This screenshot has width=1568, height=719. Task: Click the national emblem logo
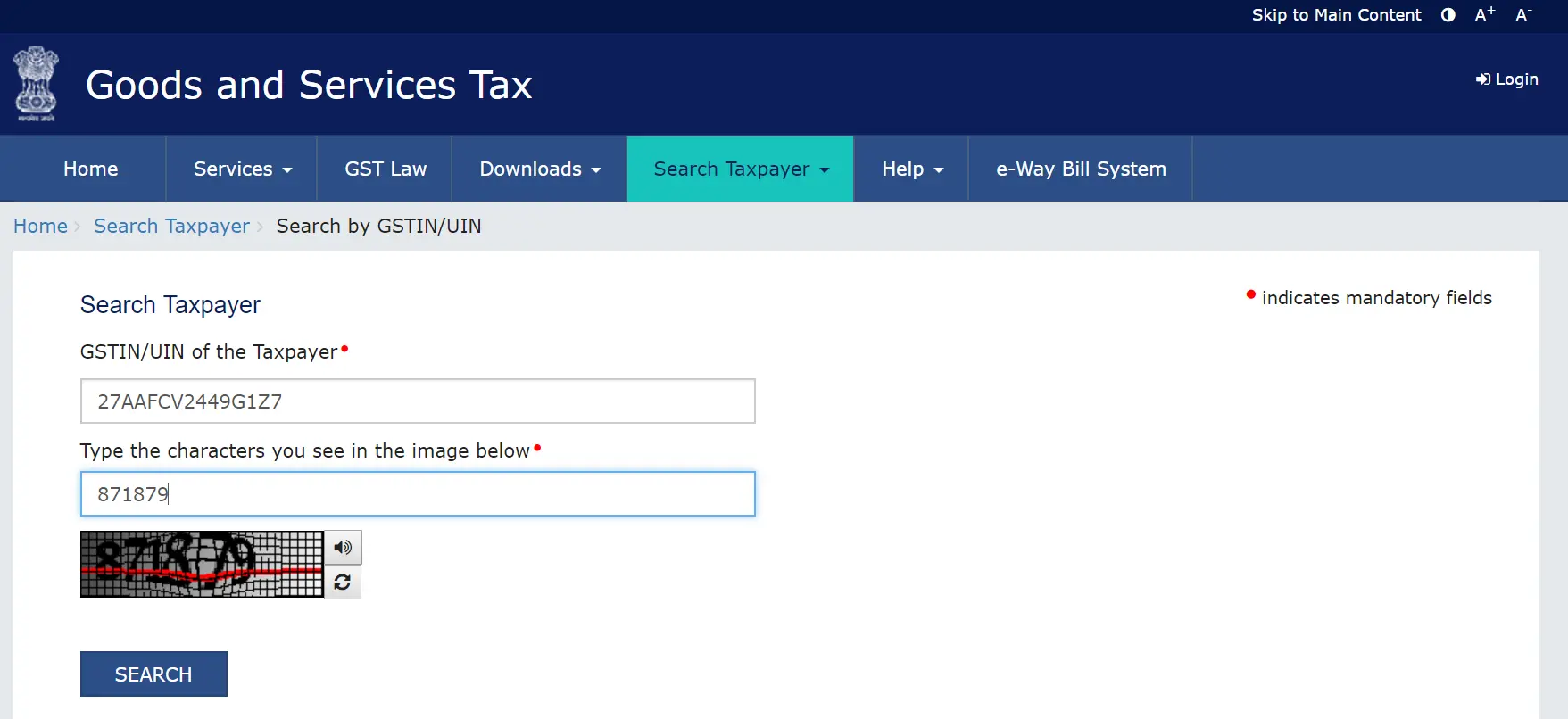click(36, 85)
